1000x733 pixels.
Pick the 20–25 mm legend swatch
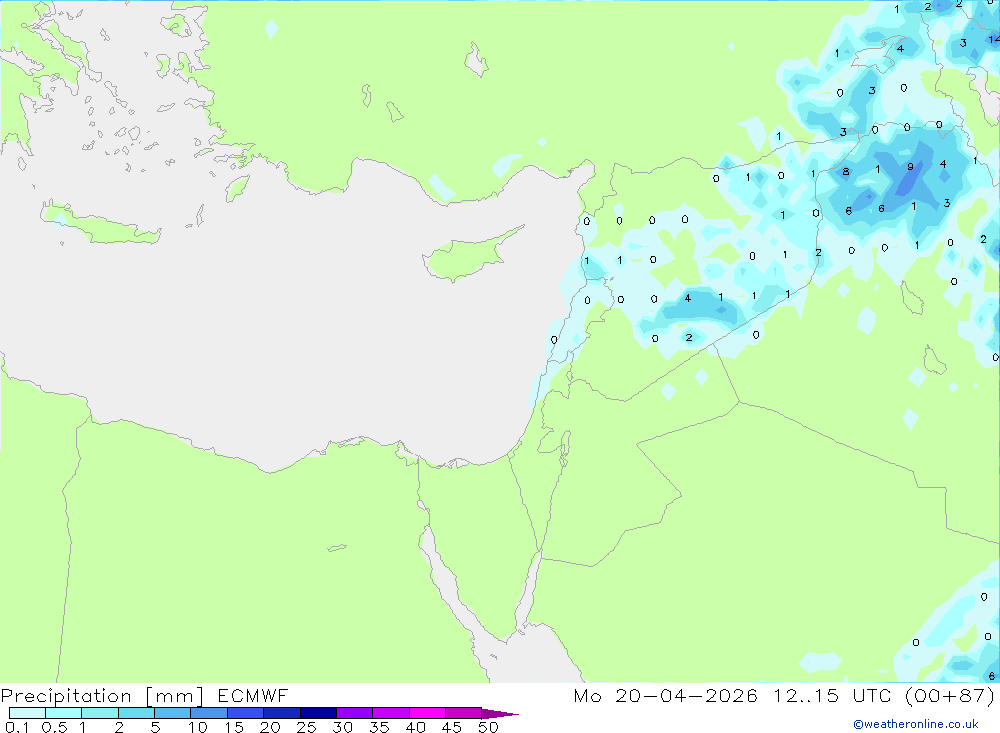(282, 713)
